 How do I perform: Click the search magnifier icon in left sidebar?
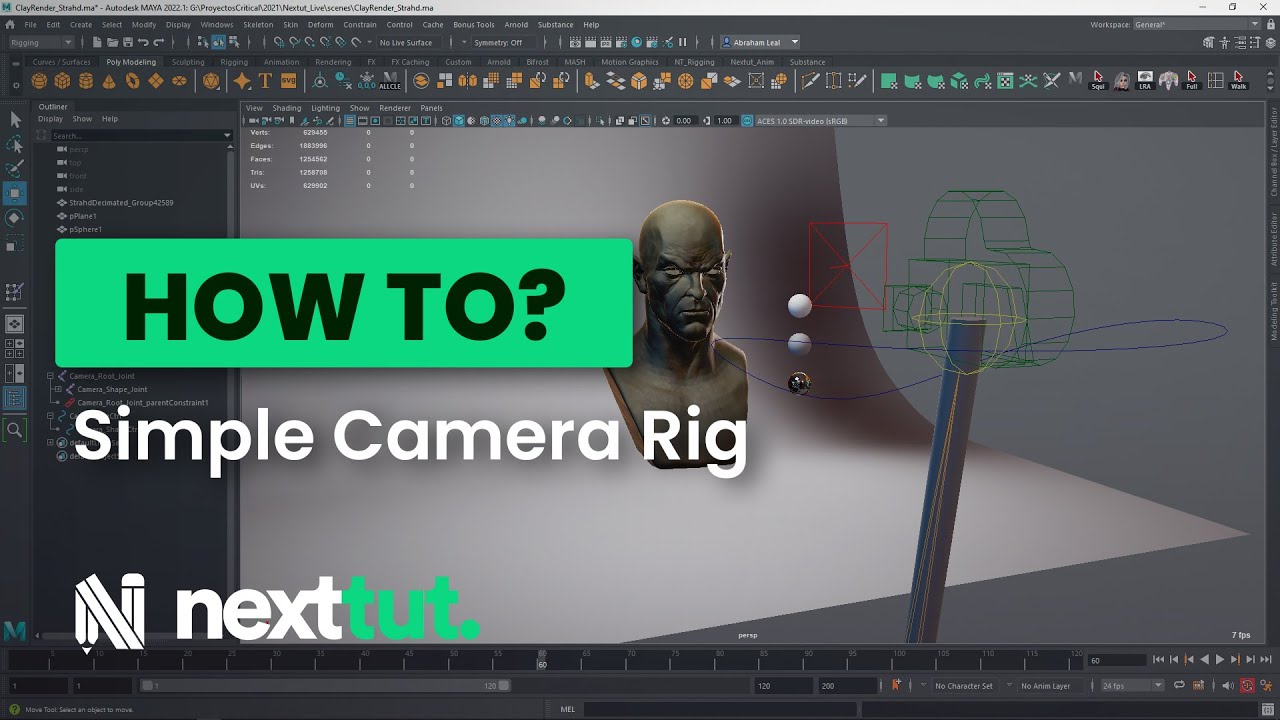(x=15, y=430)
